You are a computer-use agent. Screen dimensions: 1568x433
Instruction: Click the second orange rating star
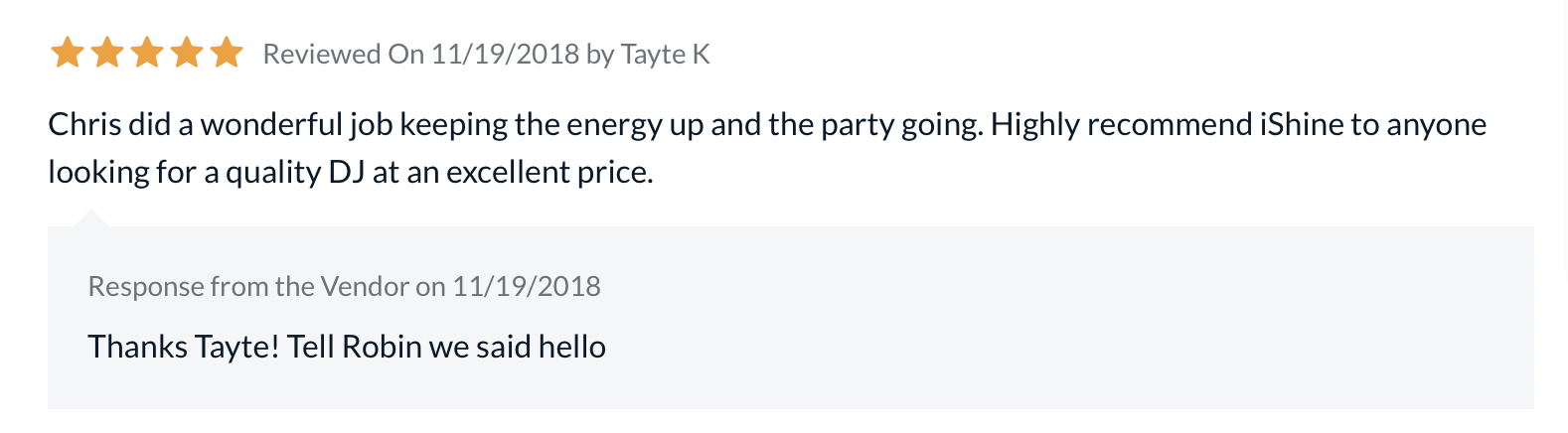pyautogui.click(x=106, y=53)
